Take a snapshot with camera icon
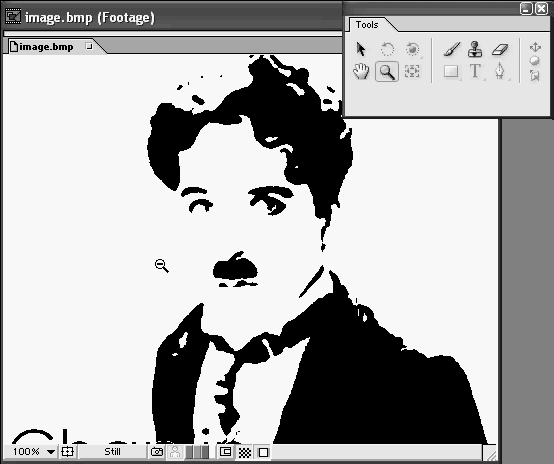 157,452
